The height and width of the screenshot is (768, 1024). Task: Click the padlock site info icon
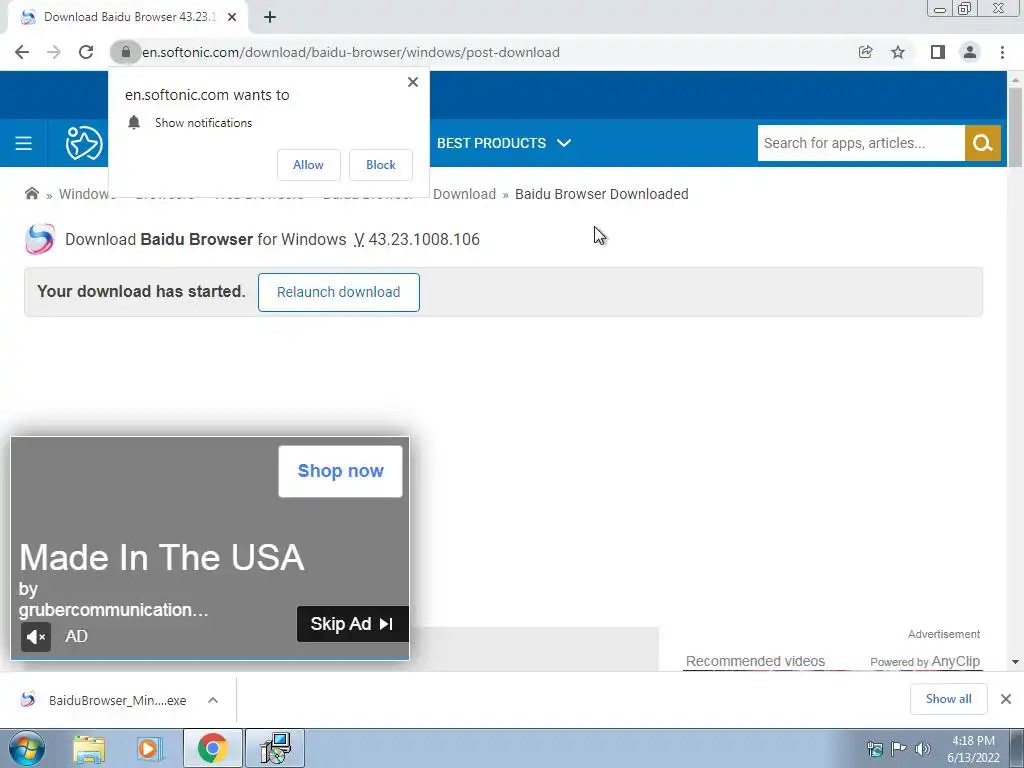[x=125, y=52]
